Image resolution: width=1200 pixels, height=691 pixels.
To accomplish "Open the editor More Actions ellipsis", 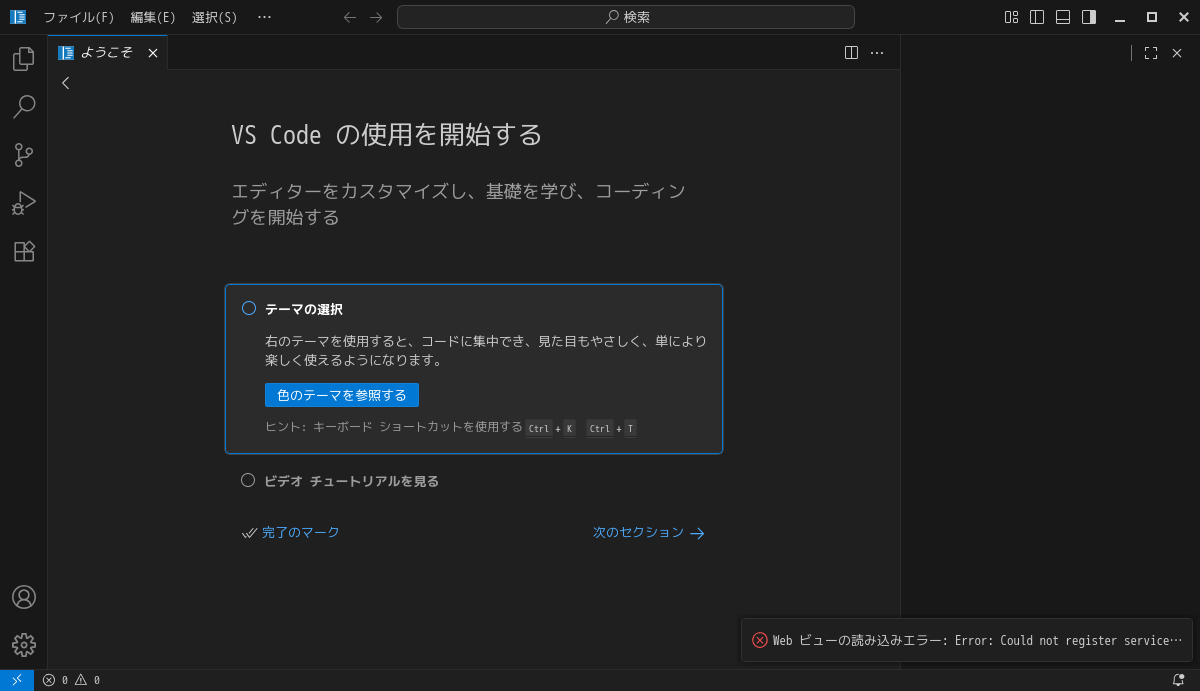I will tap(877, 53).
